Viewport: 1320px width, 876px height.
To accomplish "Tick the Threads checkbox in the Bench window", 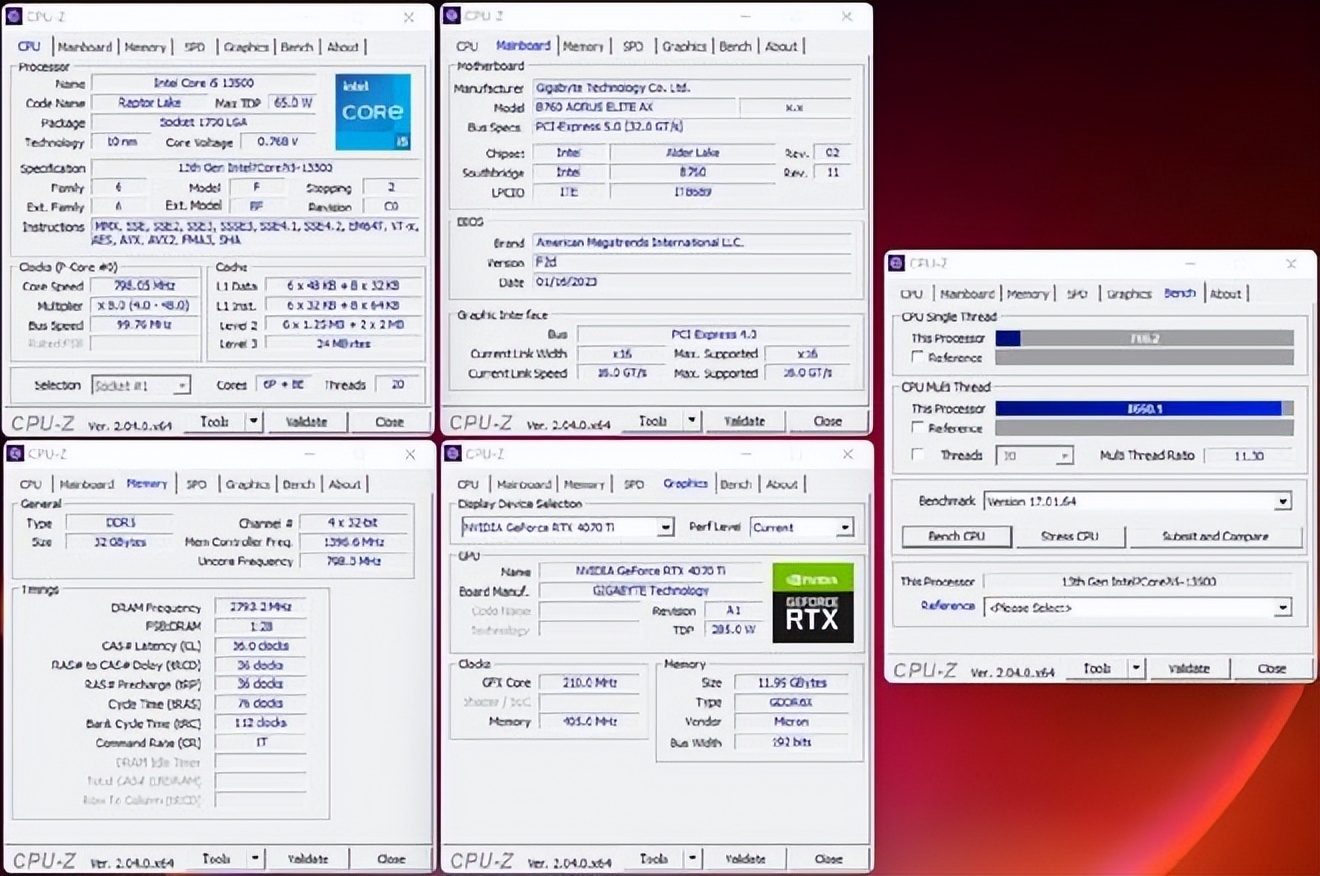I will click(917, 455).
